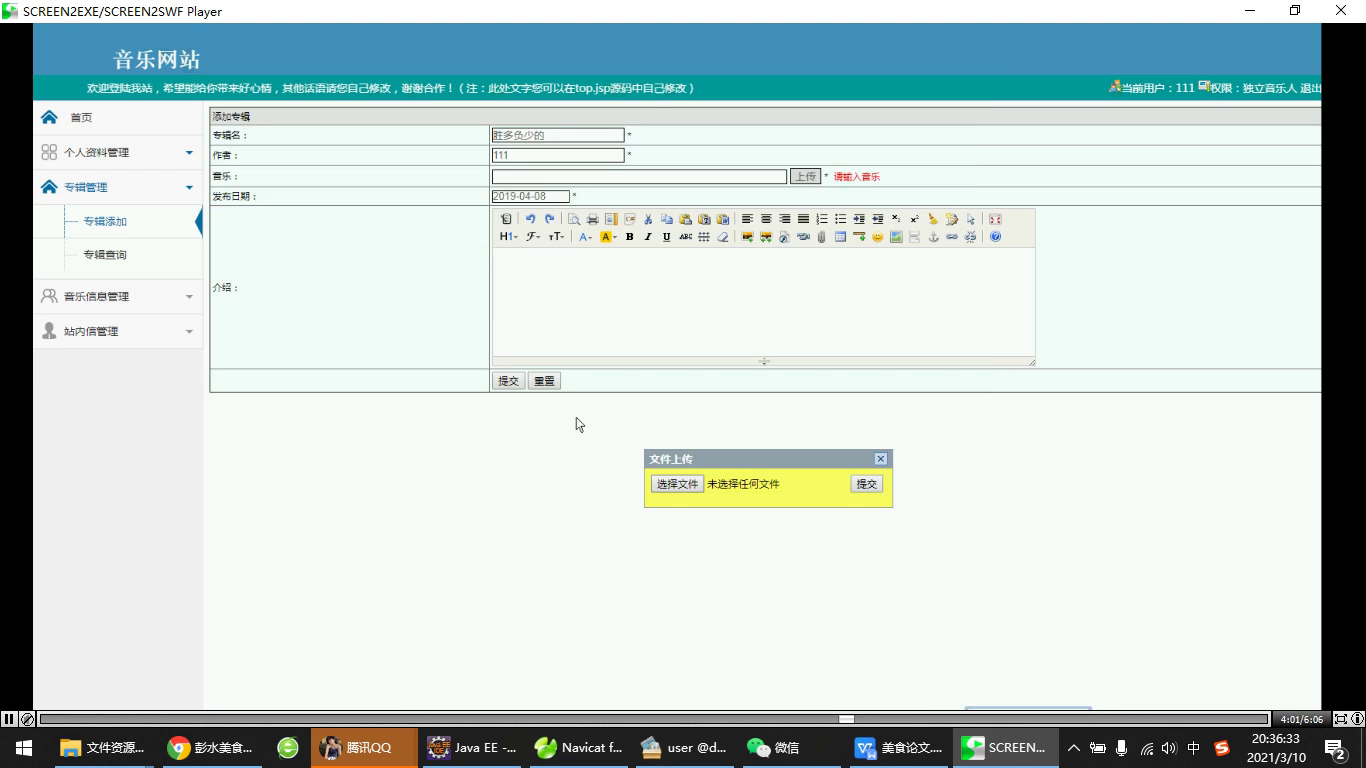The width and height of the screenshot is (1366, 768).
Task: Focus the 作者 input field
Action: pyautogui.click(x=558, y=155)
